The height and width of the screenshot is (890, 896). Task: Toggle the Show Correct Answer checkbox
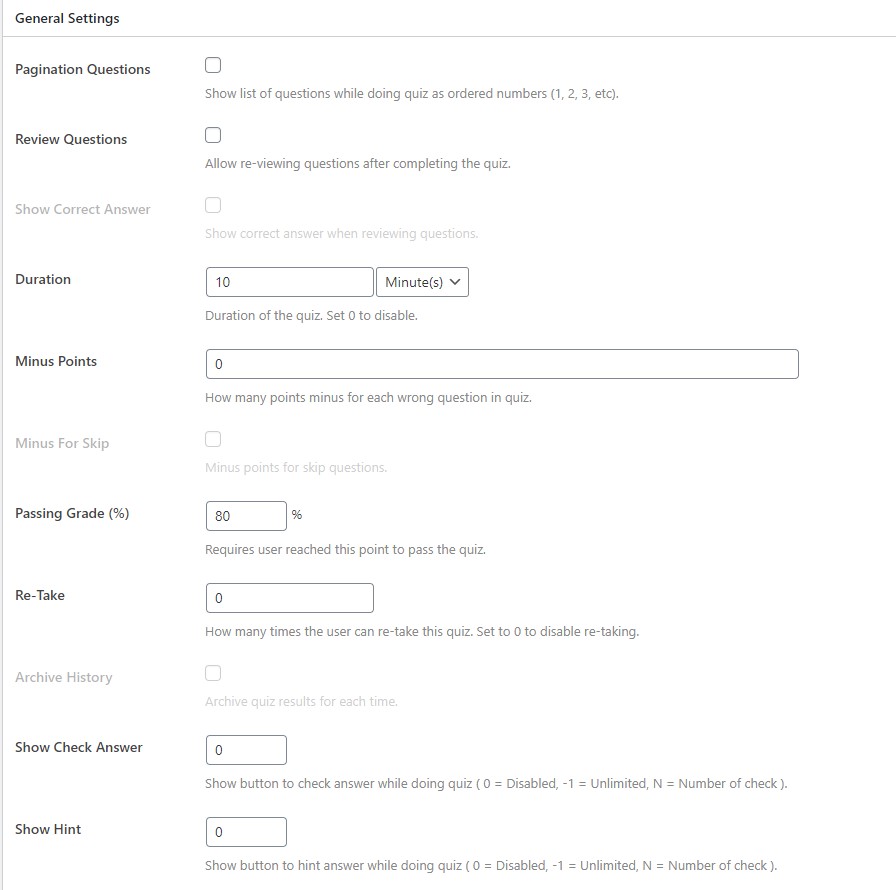click(x=213, y=205)
